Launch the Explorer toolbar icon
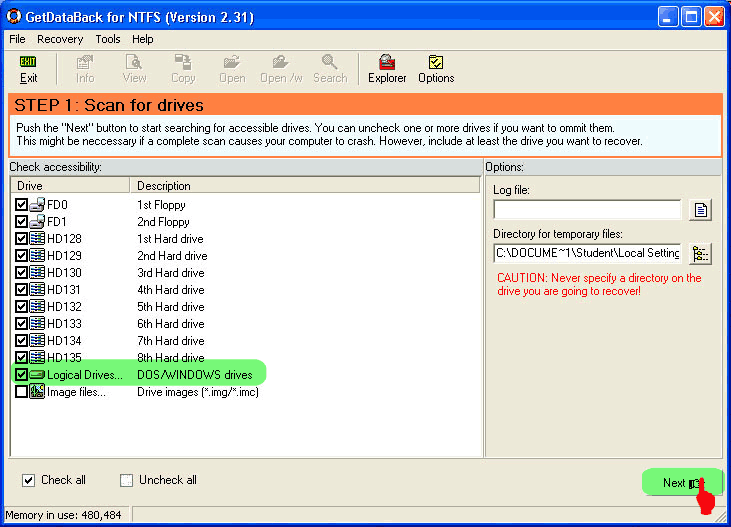Viewport: 731px width, 527px height. pos(387,62)
